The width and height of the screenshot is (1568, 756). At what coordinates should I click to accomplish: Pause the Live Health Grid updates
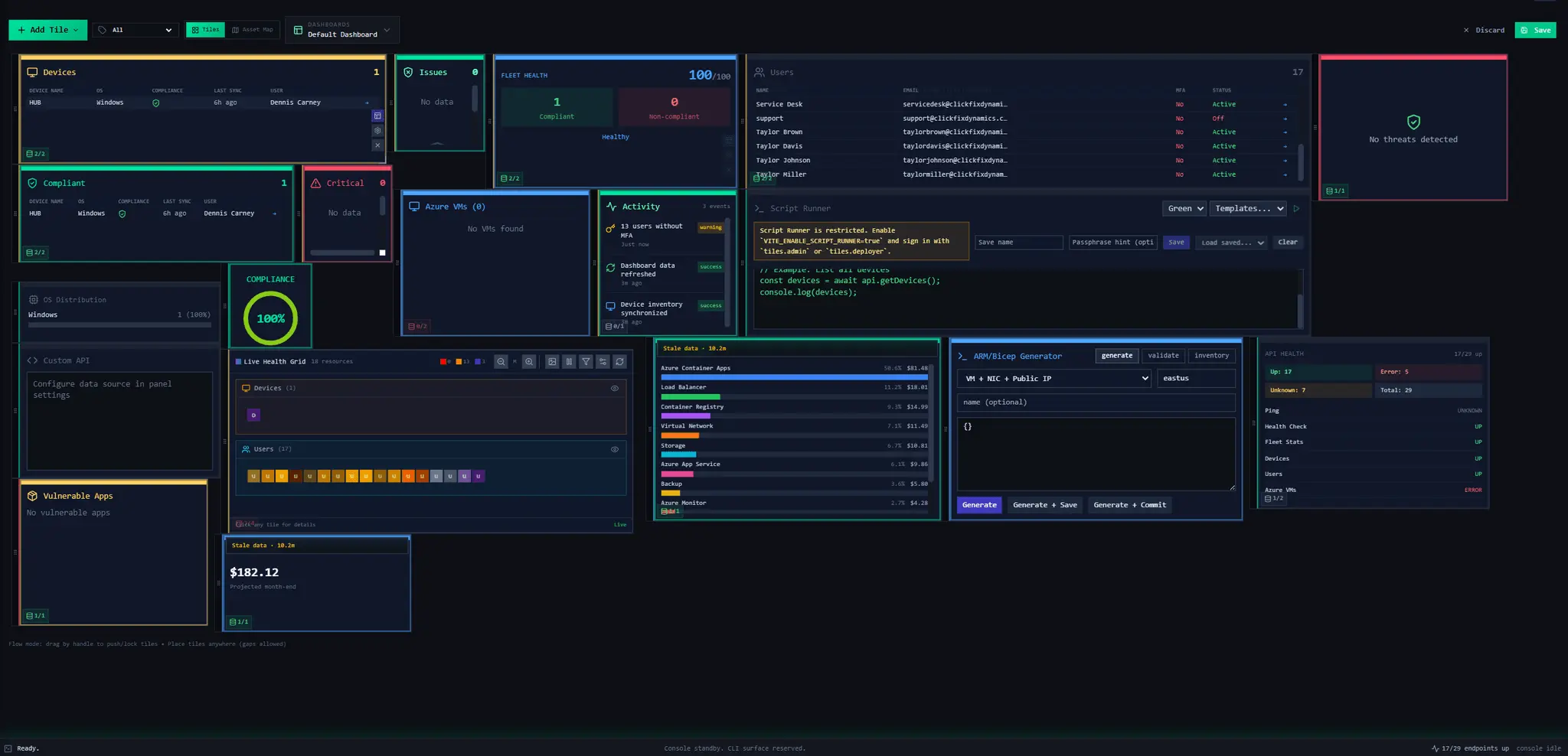click(569, 361)
